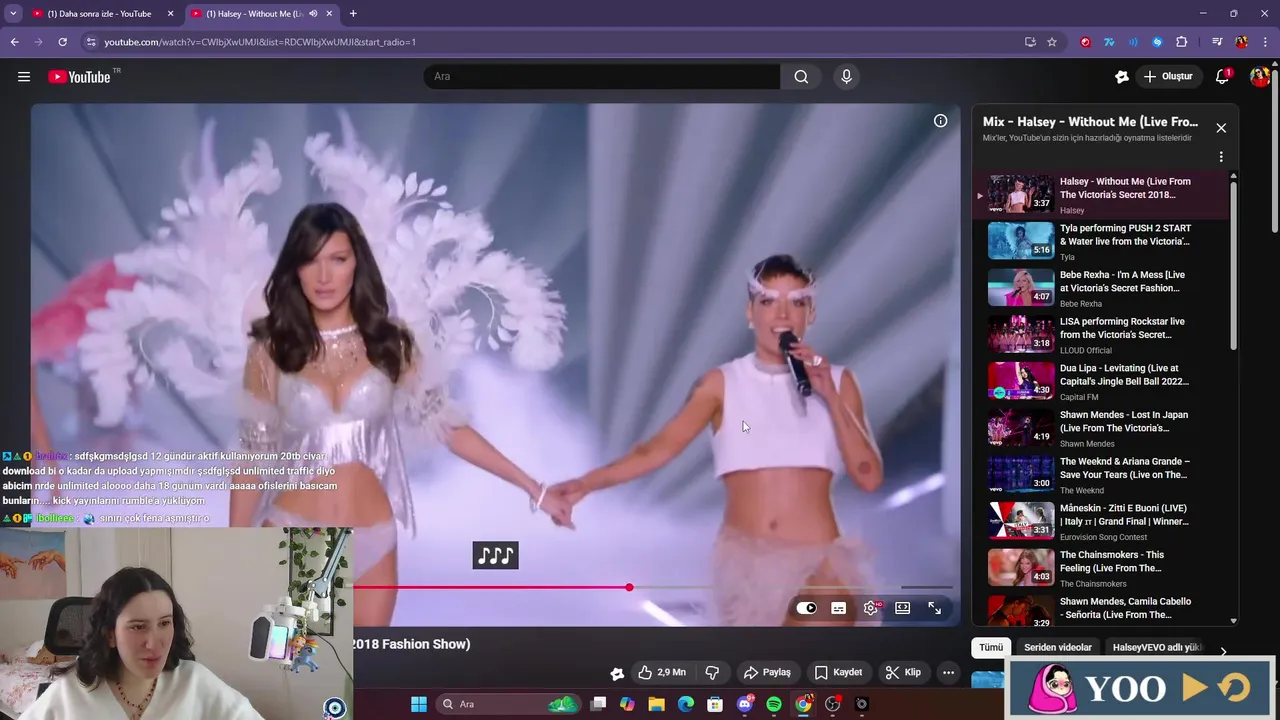
Task: Start voice search with the microphone
Action: pos(846,77)
